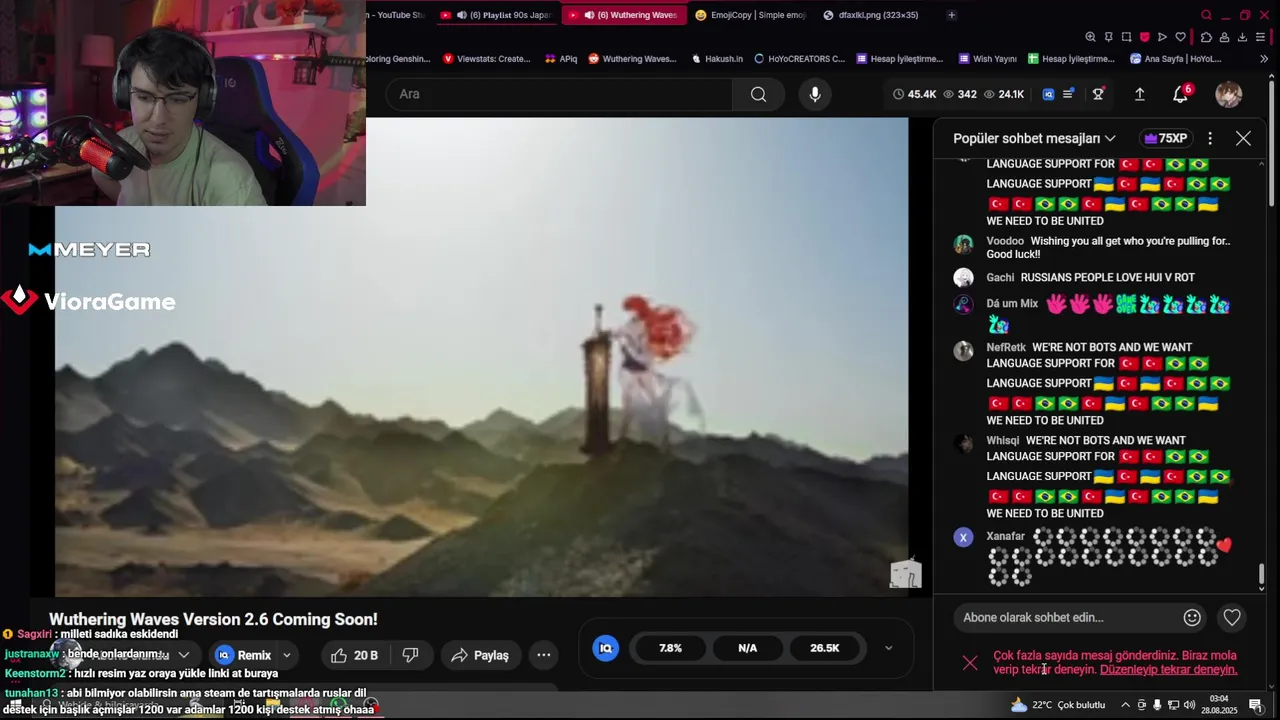Switch to the EmojiCopy tab
This screenshot has height=720, width=1280.
point(751,15)
